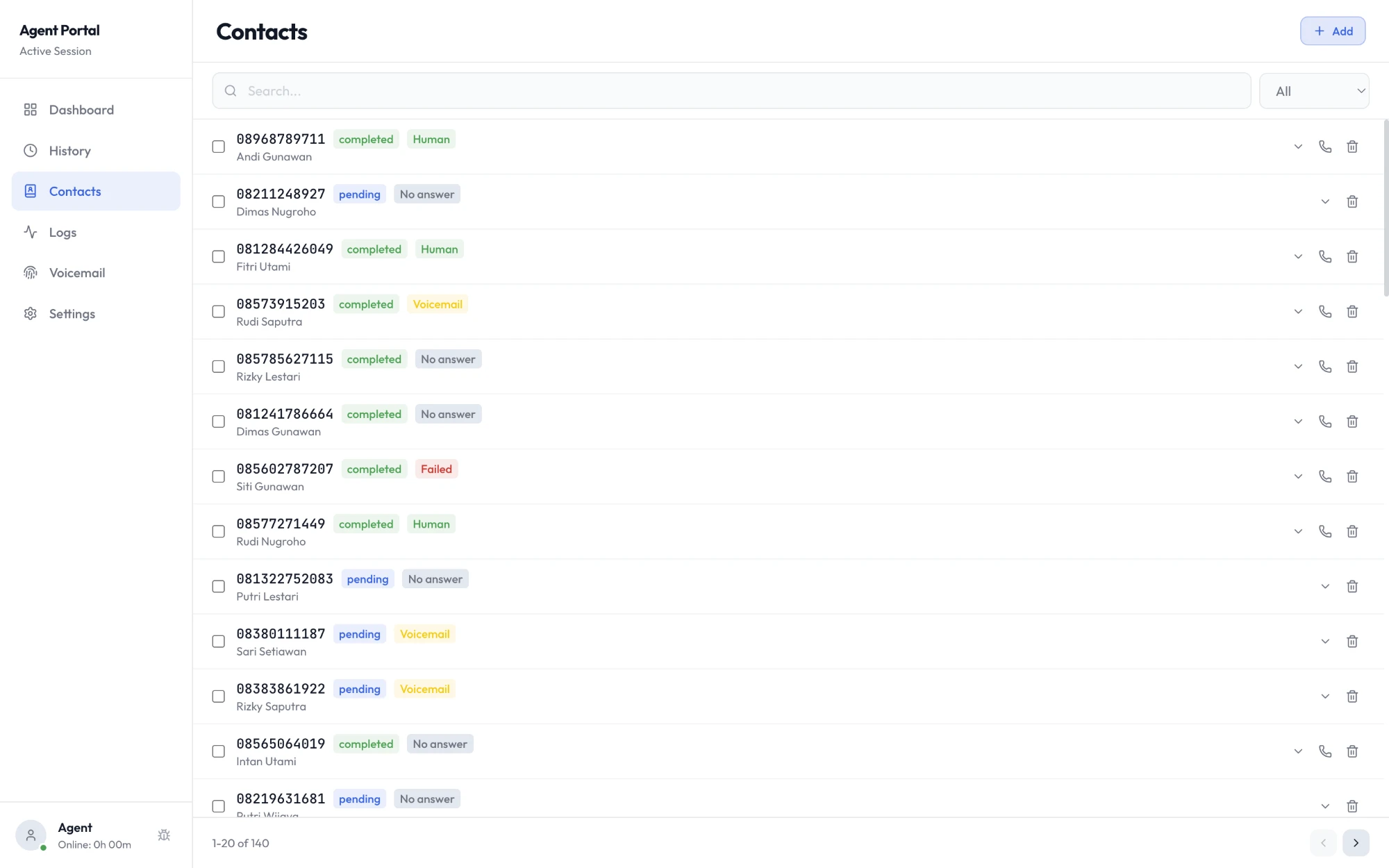This screenshot has width=1389, height=868.
Task: Tick the checkbox for 08968789711
Action: pos(218,147)
